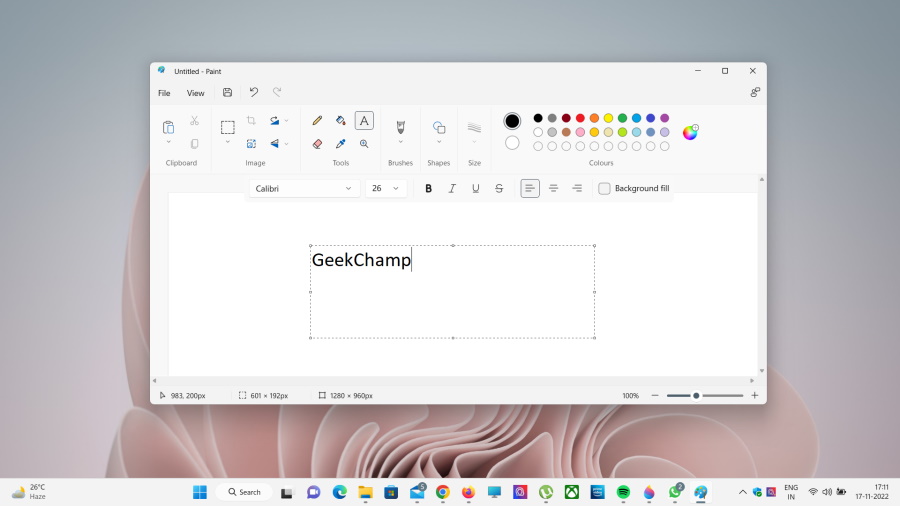
Task: Click the Redo arrow
Action: point(277,92)
